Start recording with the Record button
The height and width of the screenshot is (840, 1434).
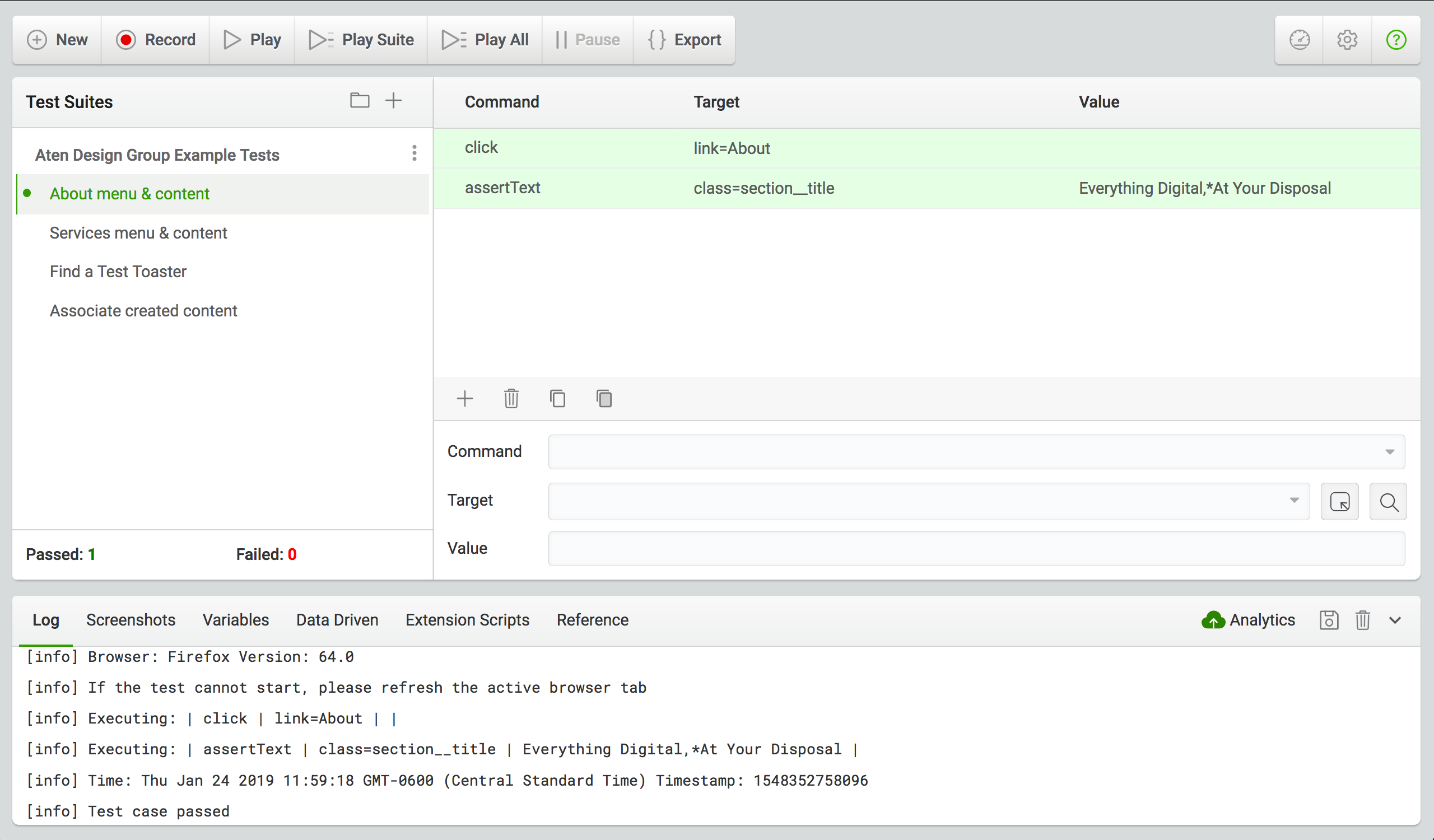(155, 40)
